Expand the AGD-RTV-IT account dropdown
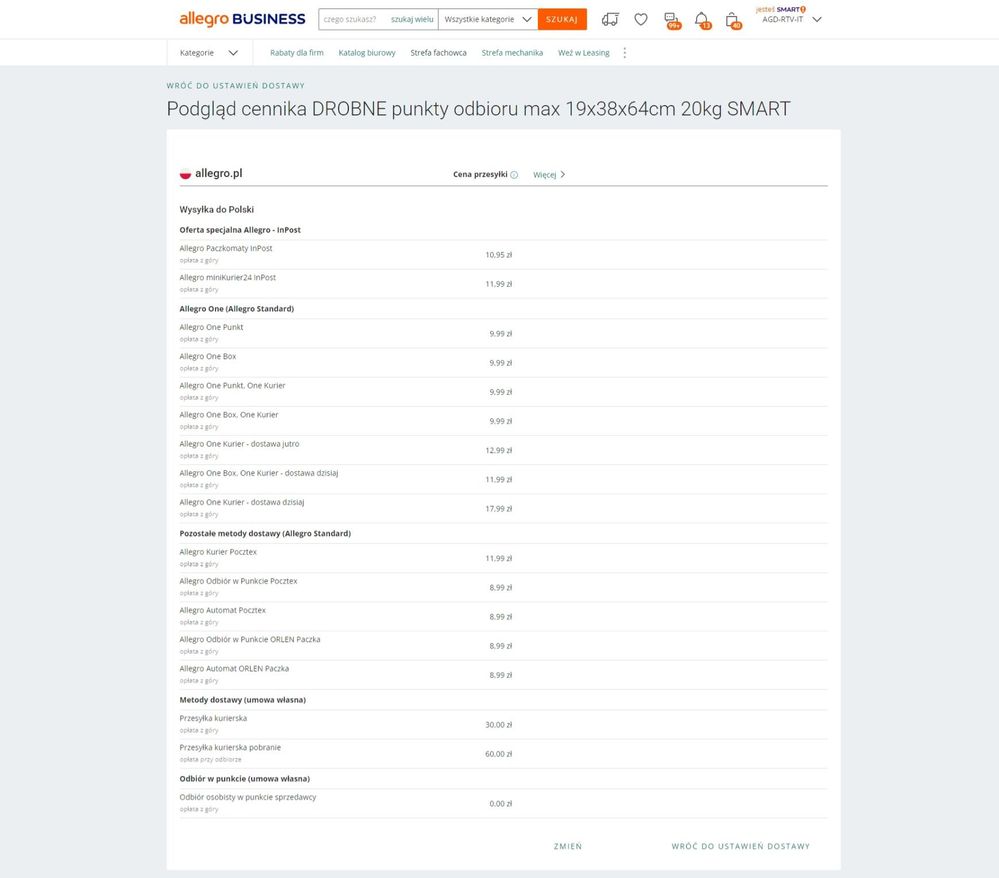999x878 pixels. [792, 19]
